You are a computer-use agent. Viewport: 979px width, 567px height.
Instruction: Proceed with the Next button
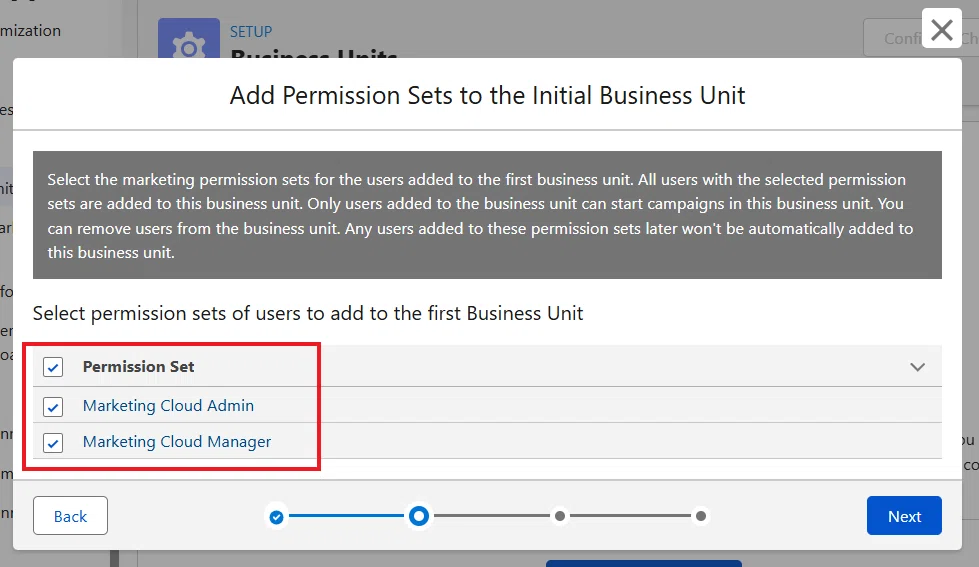(904, 516)
